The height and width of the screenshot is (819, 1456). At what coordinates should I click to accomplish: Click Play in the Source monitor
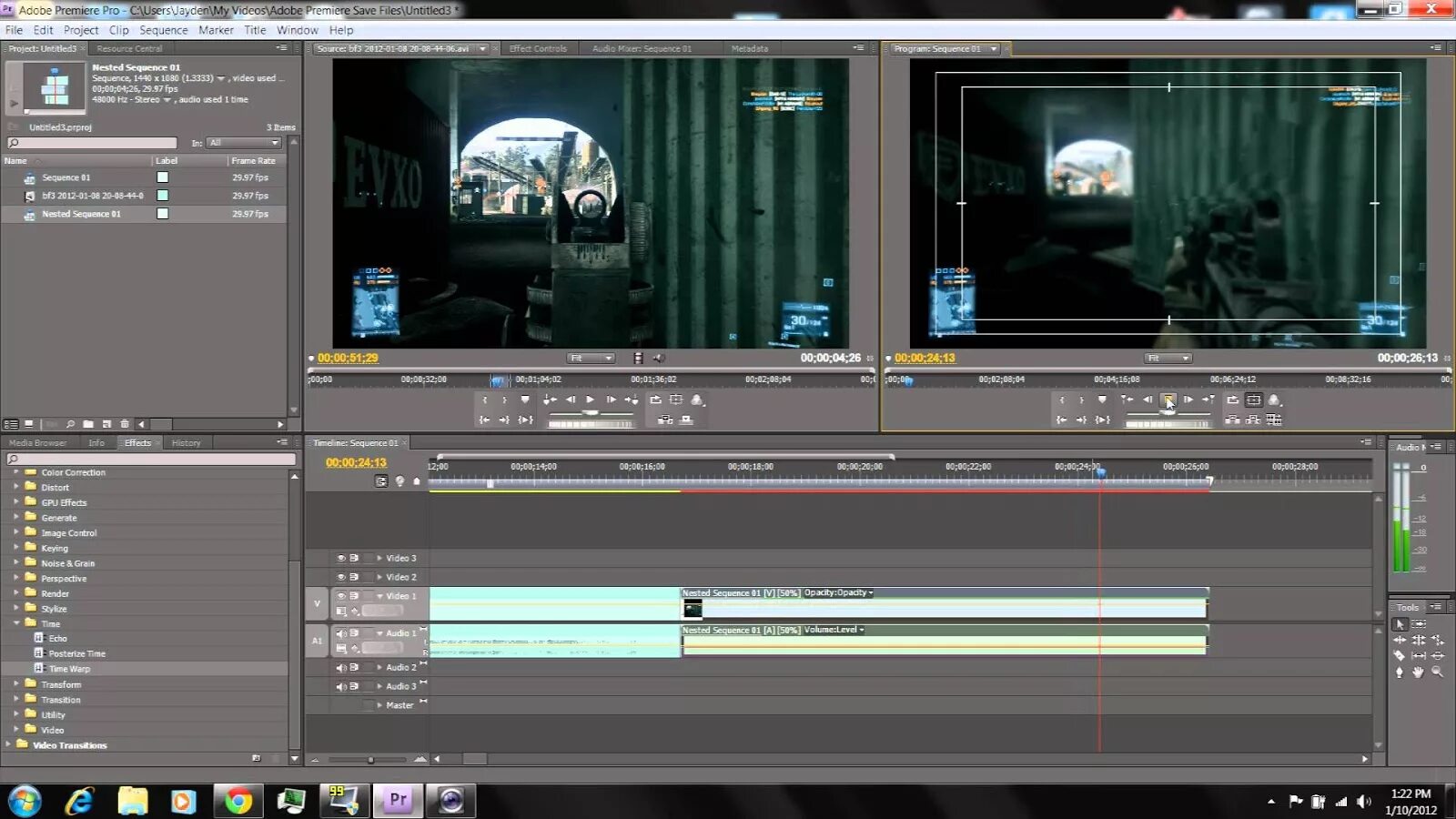[591, 399]
